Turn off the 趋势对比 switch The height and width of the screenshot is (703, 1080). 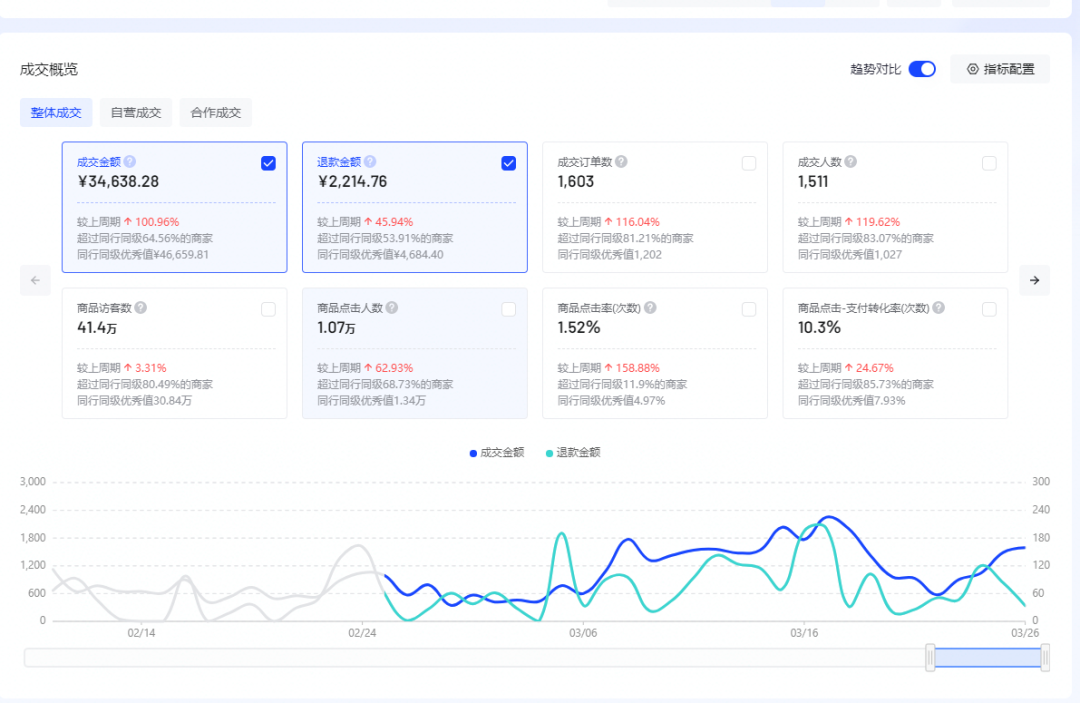click(x=922, y=69)
